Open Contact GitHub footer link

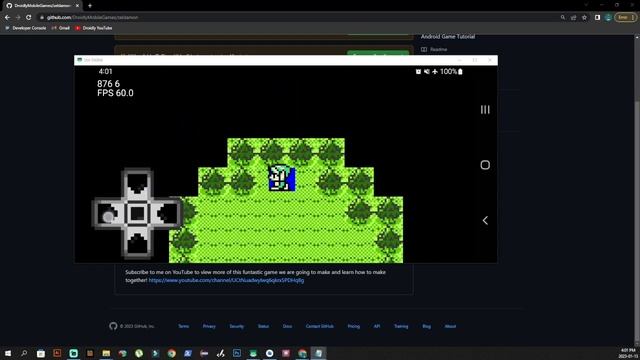coord(320,327)
